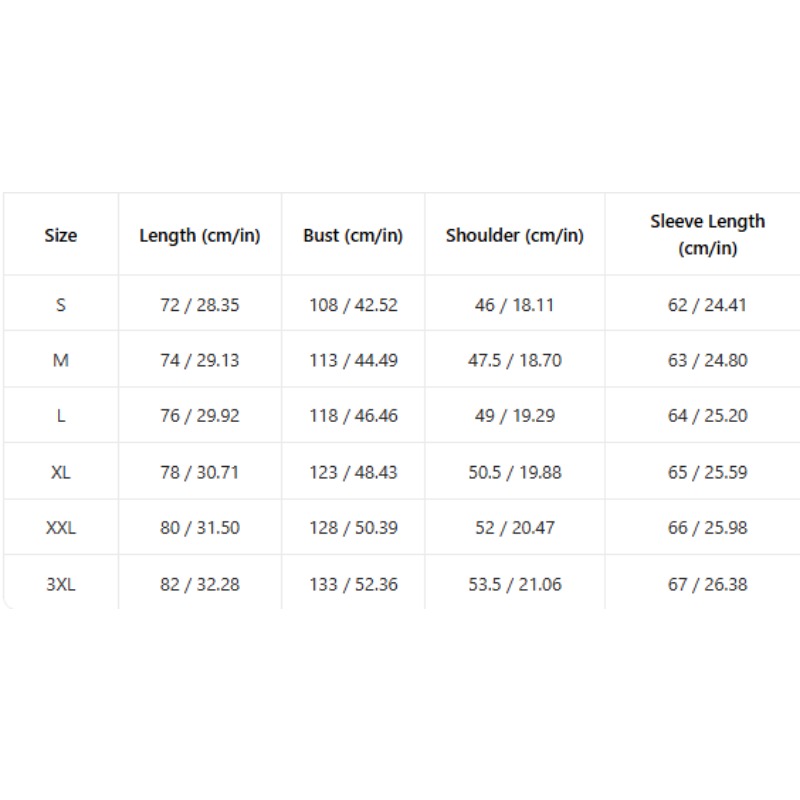Select the 133 / 52.36 bust cell

pyautogui.click(x=353, y=584)
